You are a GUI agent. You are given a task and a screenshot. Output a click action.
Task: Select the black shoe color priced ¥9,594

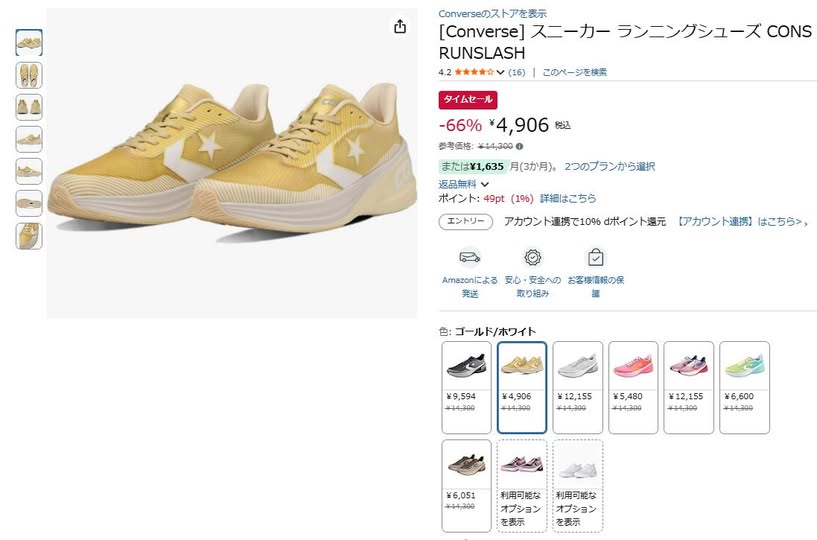click(x=466, y=387)
